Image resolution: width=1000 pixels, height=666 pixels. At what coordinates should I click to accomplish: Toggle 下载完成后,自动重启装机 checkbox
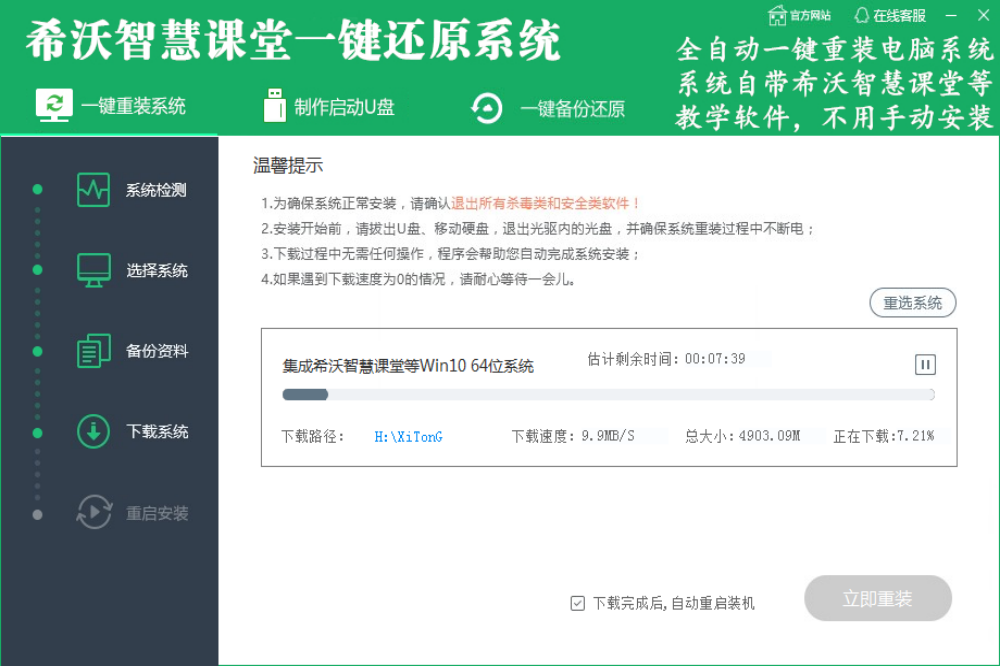577,603
